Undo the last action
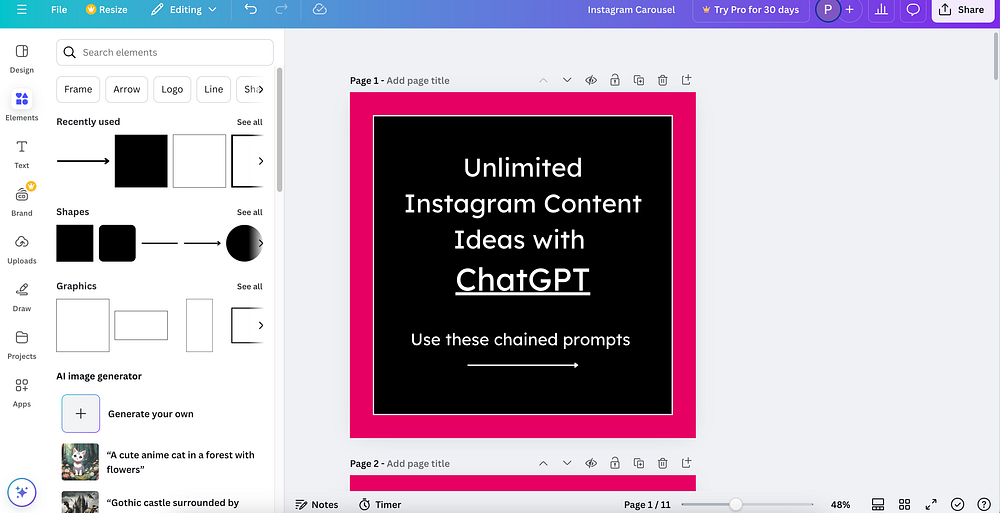The height and width of the screenshot is (513, 1000). click(251, 10)
